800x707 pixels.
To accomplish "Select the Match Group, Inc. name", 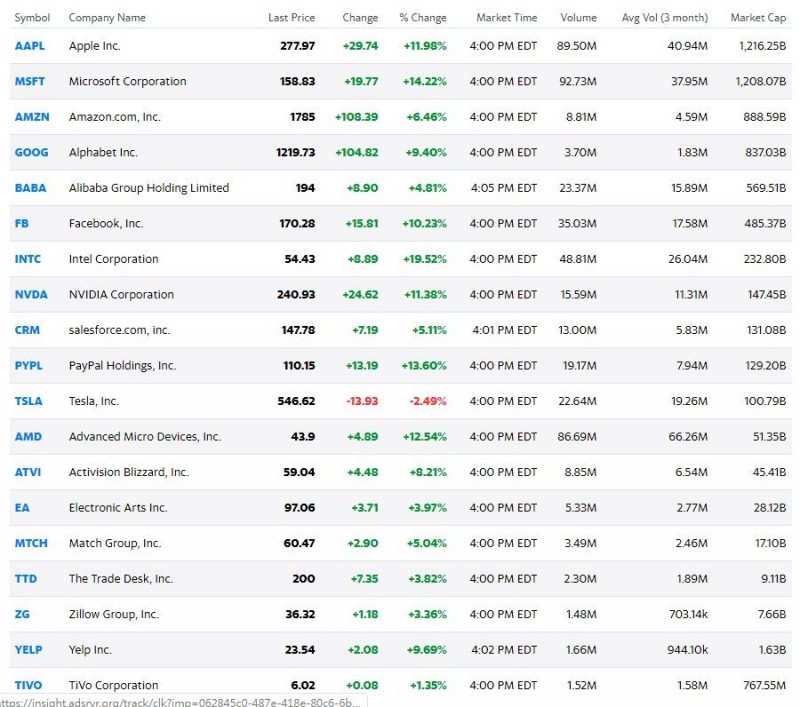I will (x=115, y=543).
